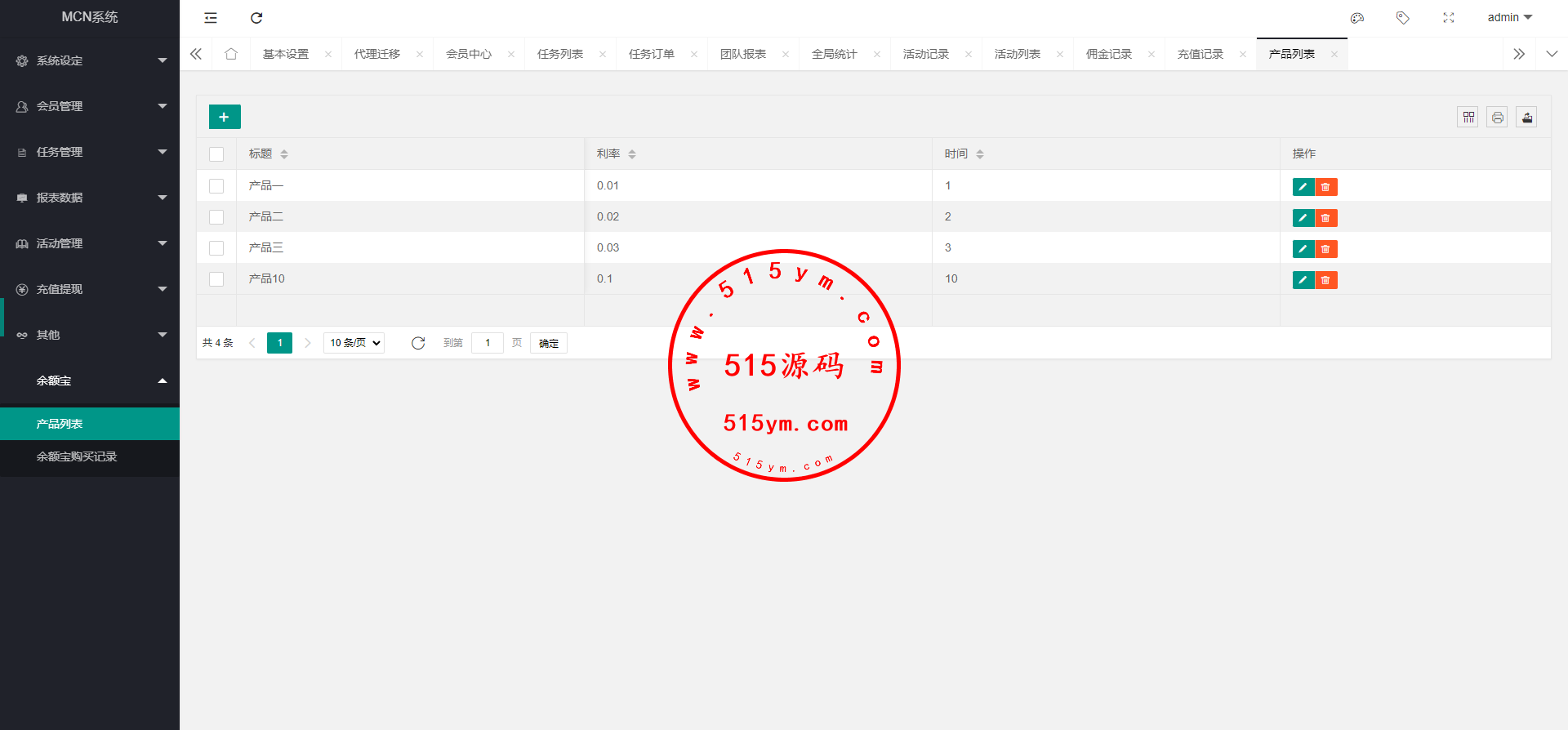The height and width of the screenshot is (730, 1568).
Task: Select the 产品二 row checkbox
Action: [216, 217]
